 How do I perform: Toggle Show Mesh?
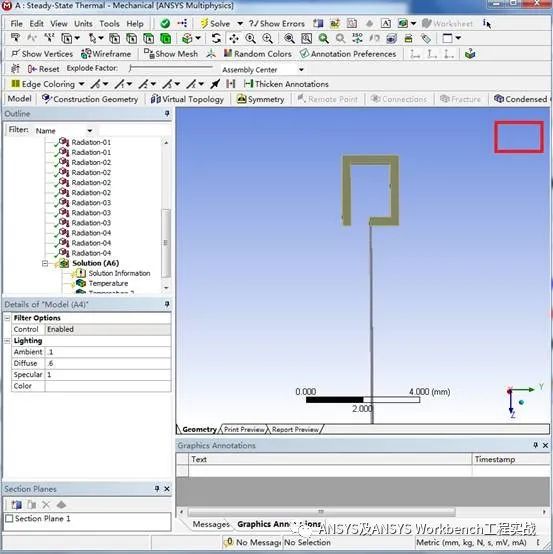[171, 54]
